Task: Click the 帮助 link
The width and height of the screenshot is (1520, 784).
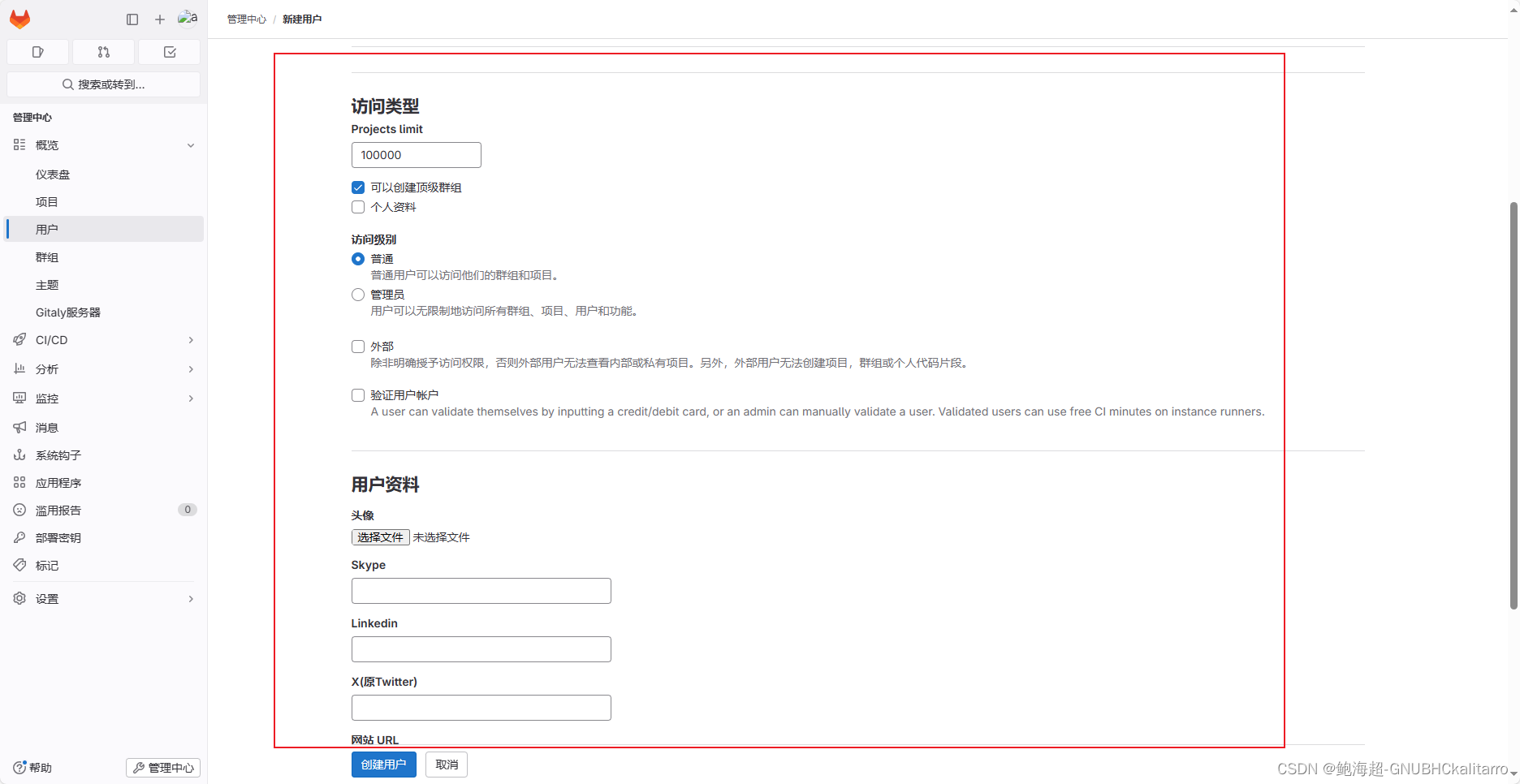Action: click(32, 767)
